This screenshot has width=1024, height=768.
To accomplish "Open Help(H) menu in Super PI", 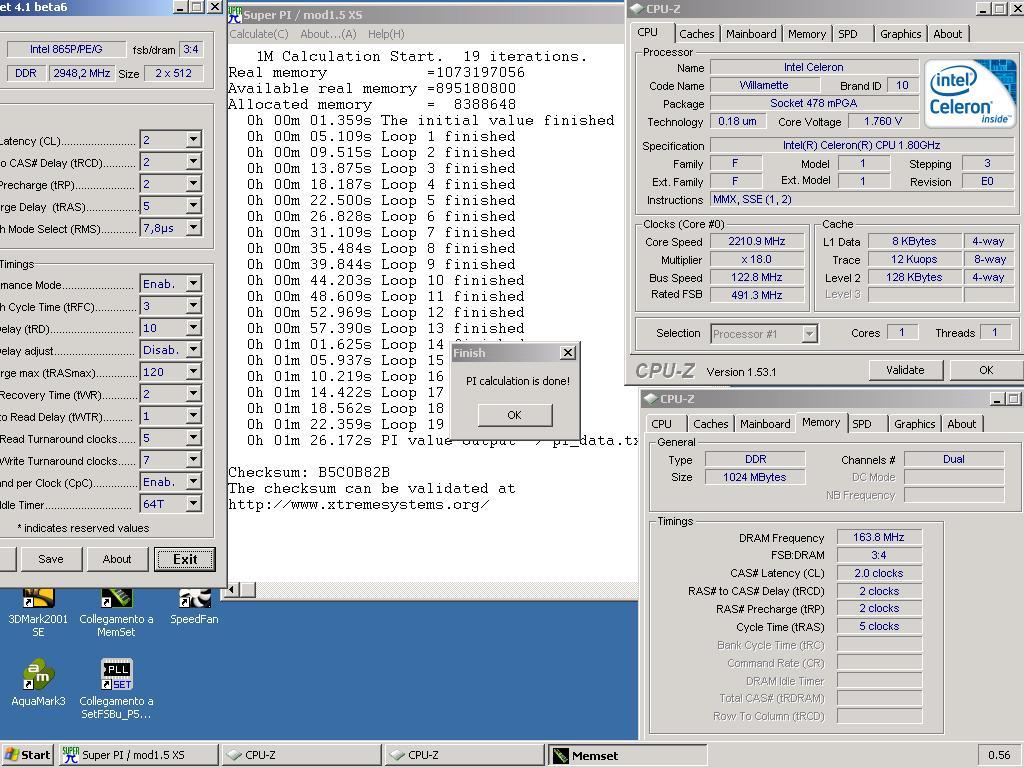I will (x=386, y=34).
